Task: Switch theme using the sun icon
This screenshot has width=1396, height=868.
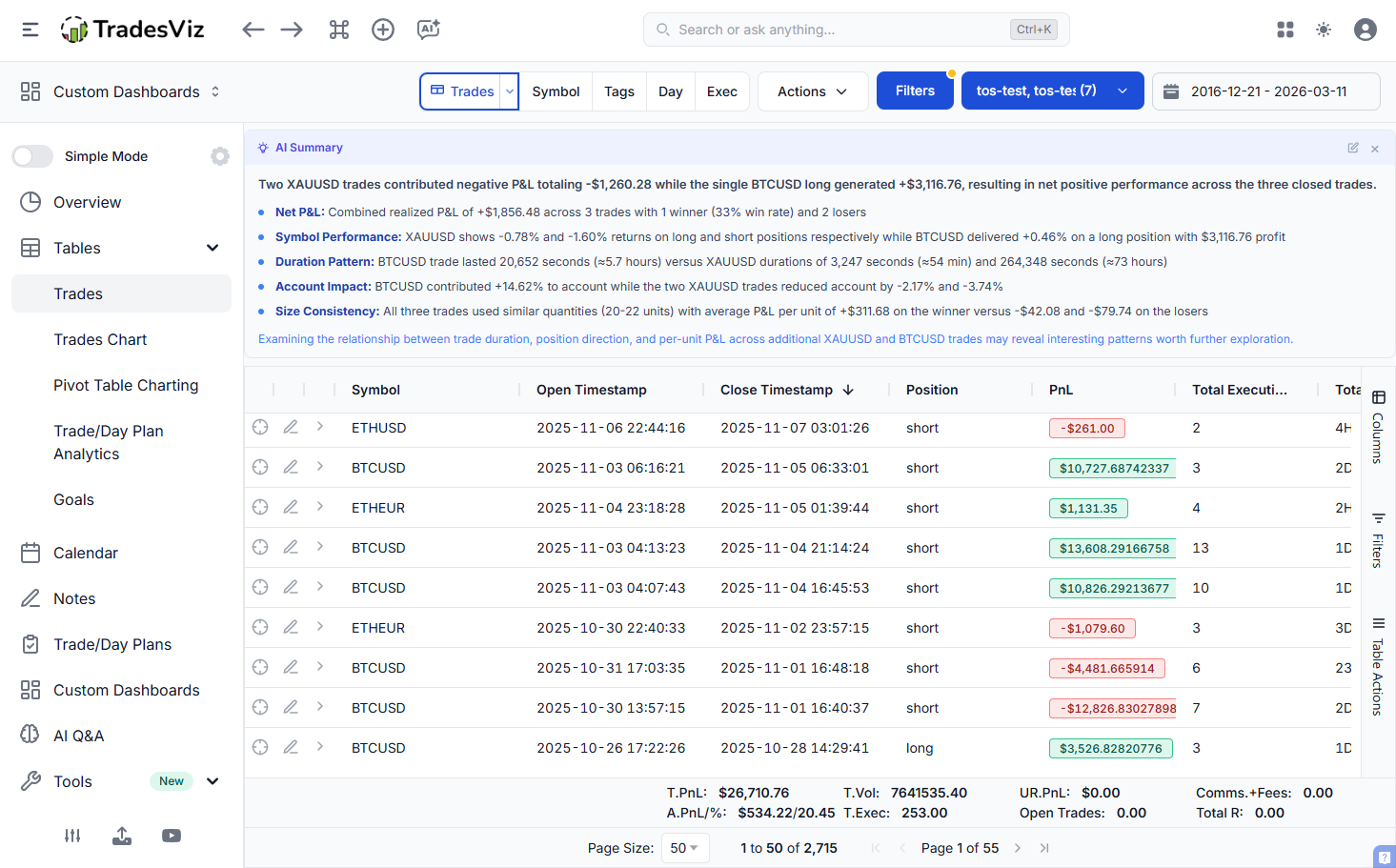Action: click(x=1324, y=30)
